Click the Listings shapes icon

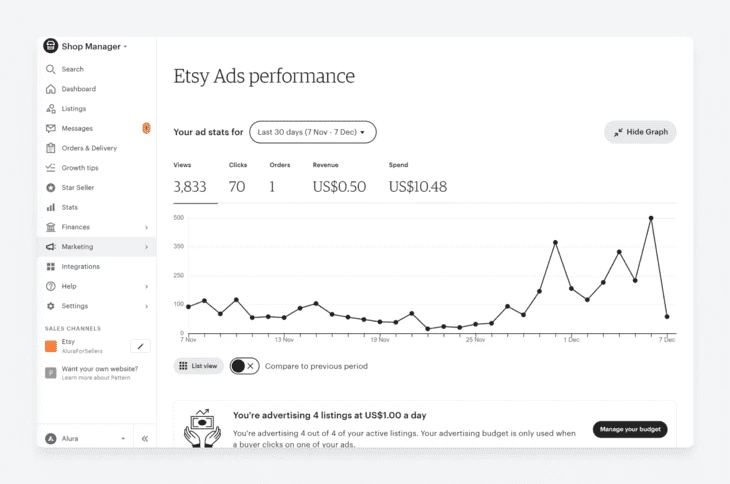point(50,109)
